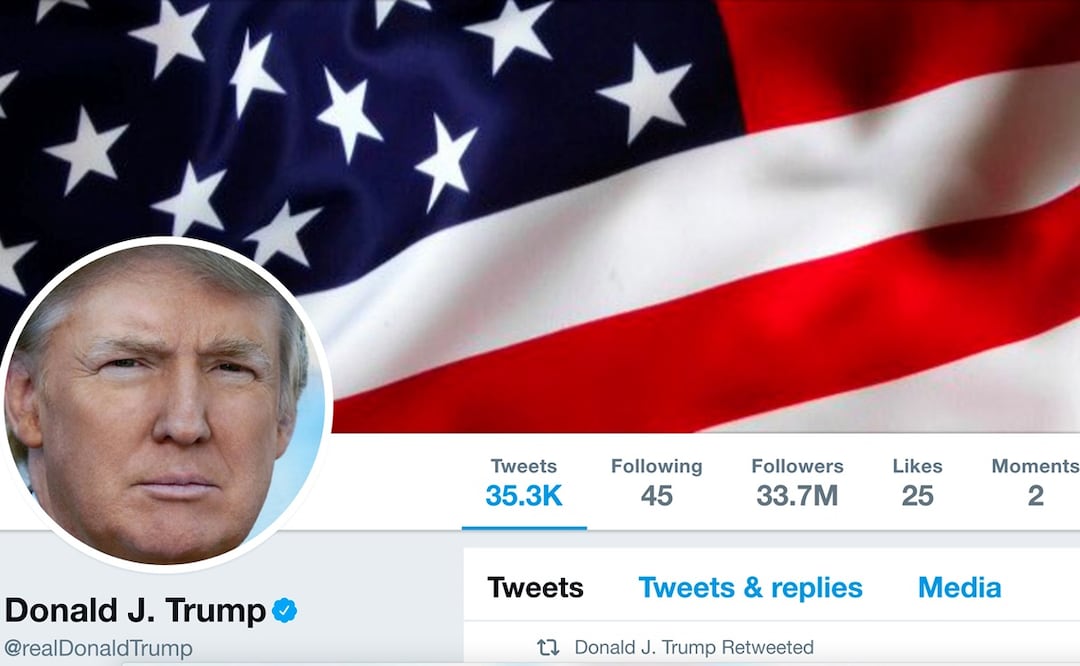This screenshot has height=666, width=1080.
Task: Open the Donald J. Trump Retweeted link
Action: point(694,647)
